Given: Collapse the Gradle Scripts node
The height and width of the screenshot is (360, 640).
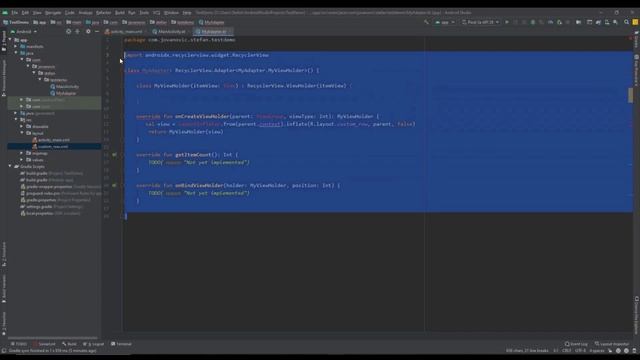Looking at the screenshot, I should (x=10, y=167).
